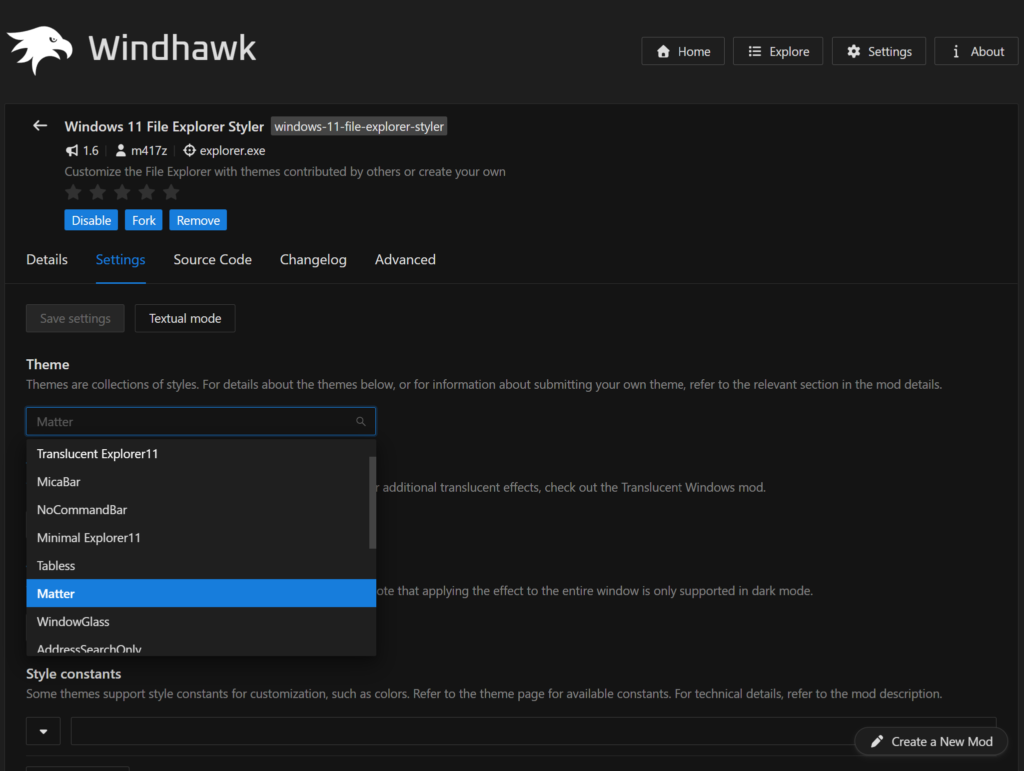Switch to the Details tab
This screenshot has height=771, width=1024.
[x=47, y=259]
